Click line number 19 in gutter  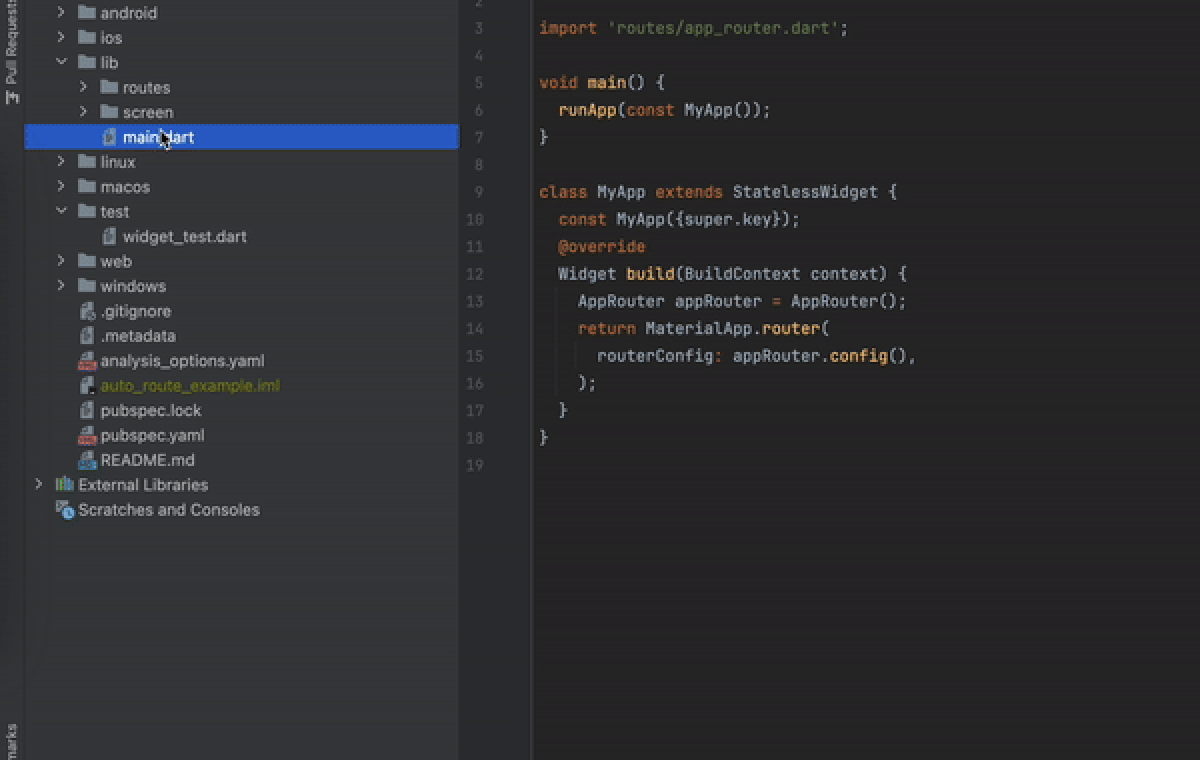click(475, 465)
